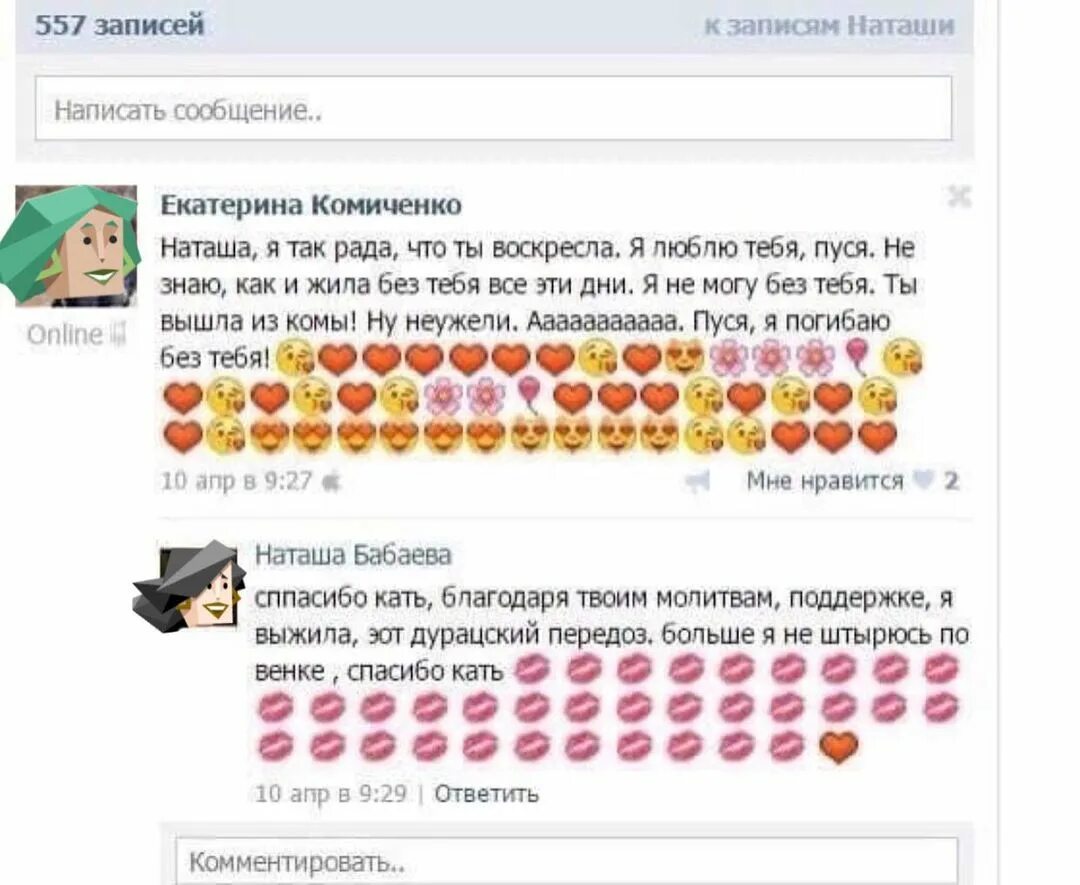Click the balloon emoji in the first emoji row
1080x885 pixels.
tap(857, 357)
